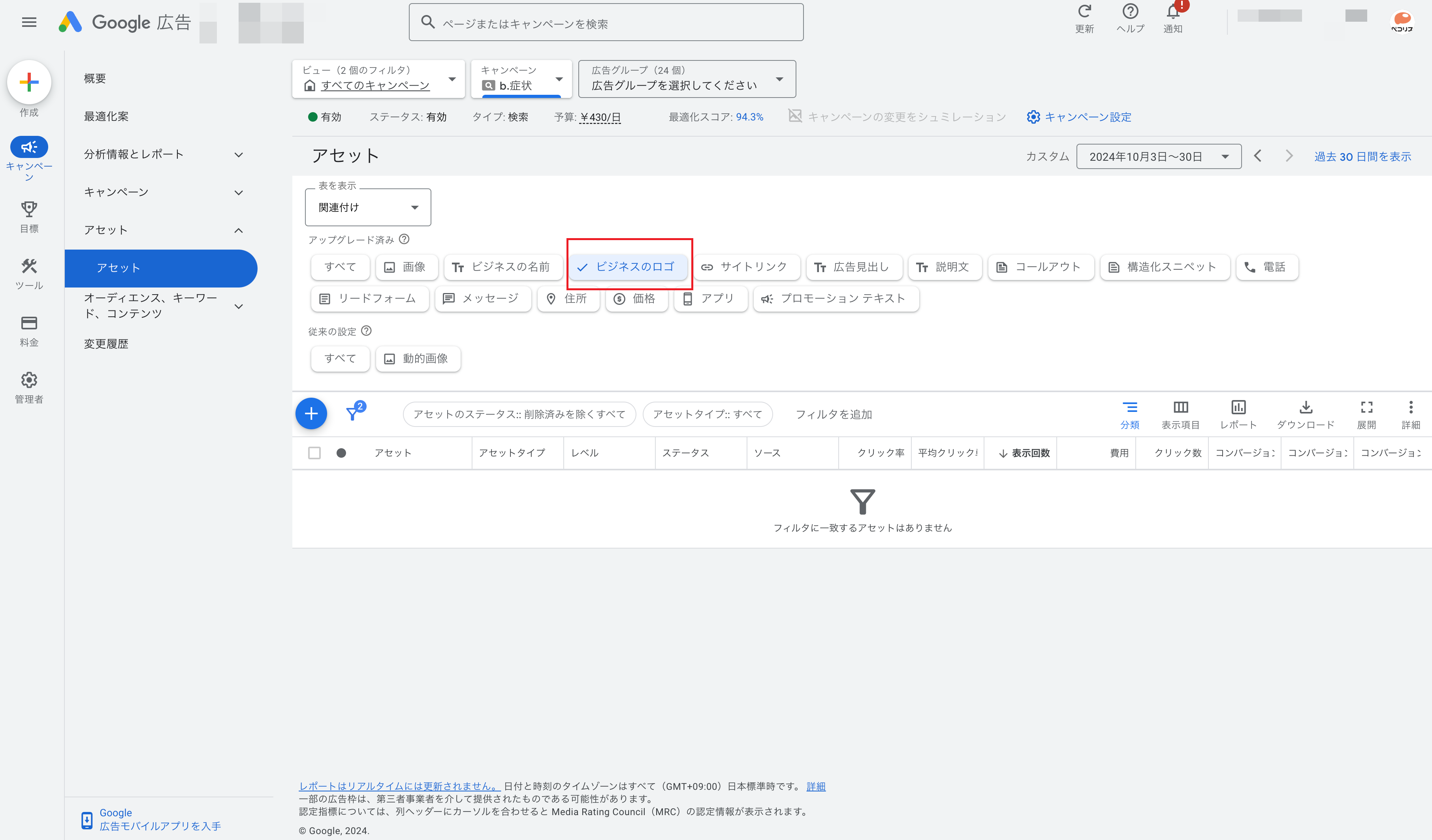Open the 料金 billing icon in sidebar

point(29,330)
